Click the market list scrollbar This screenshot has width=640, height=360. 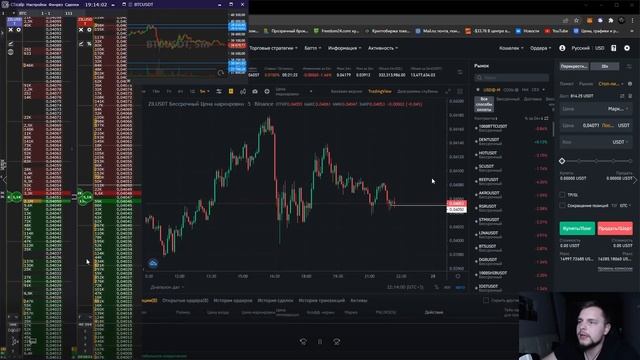click(553, 129)
